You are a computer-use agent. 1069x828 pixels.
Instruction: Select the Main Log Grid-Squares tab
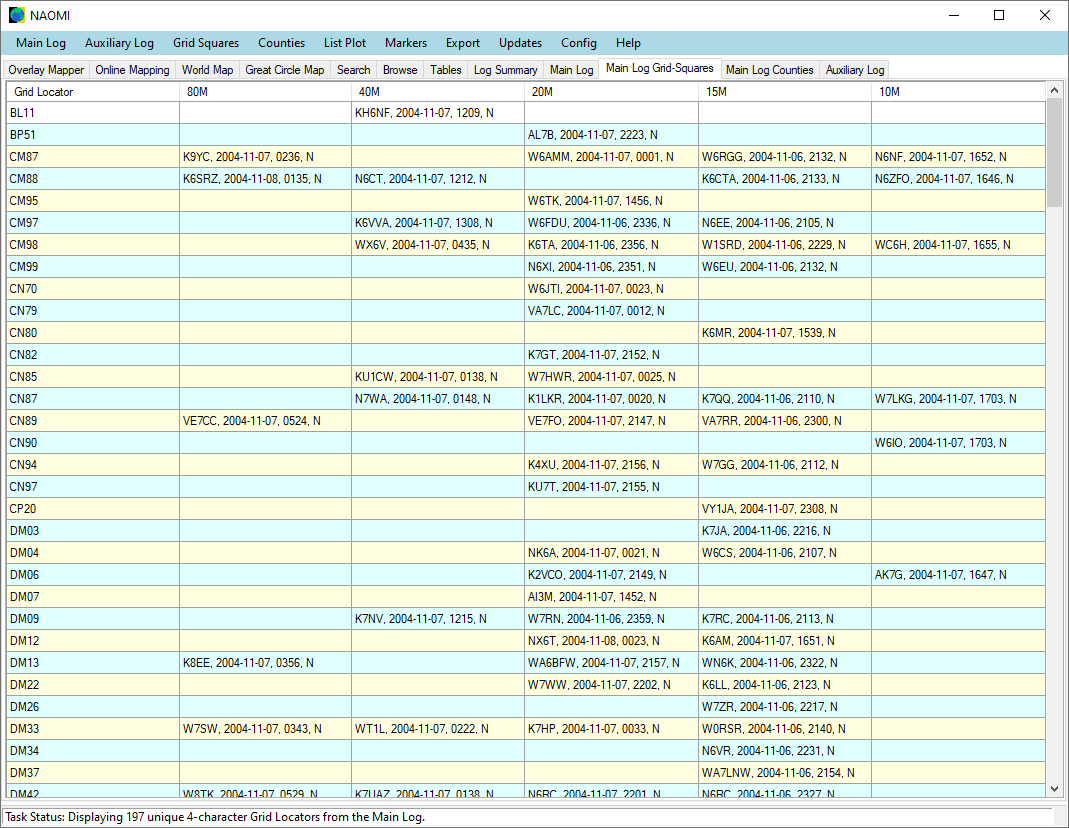pos(660,68)
